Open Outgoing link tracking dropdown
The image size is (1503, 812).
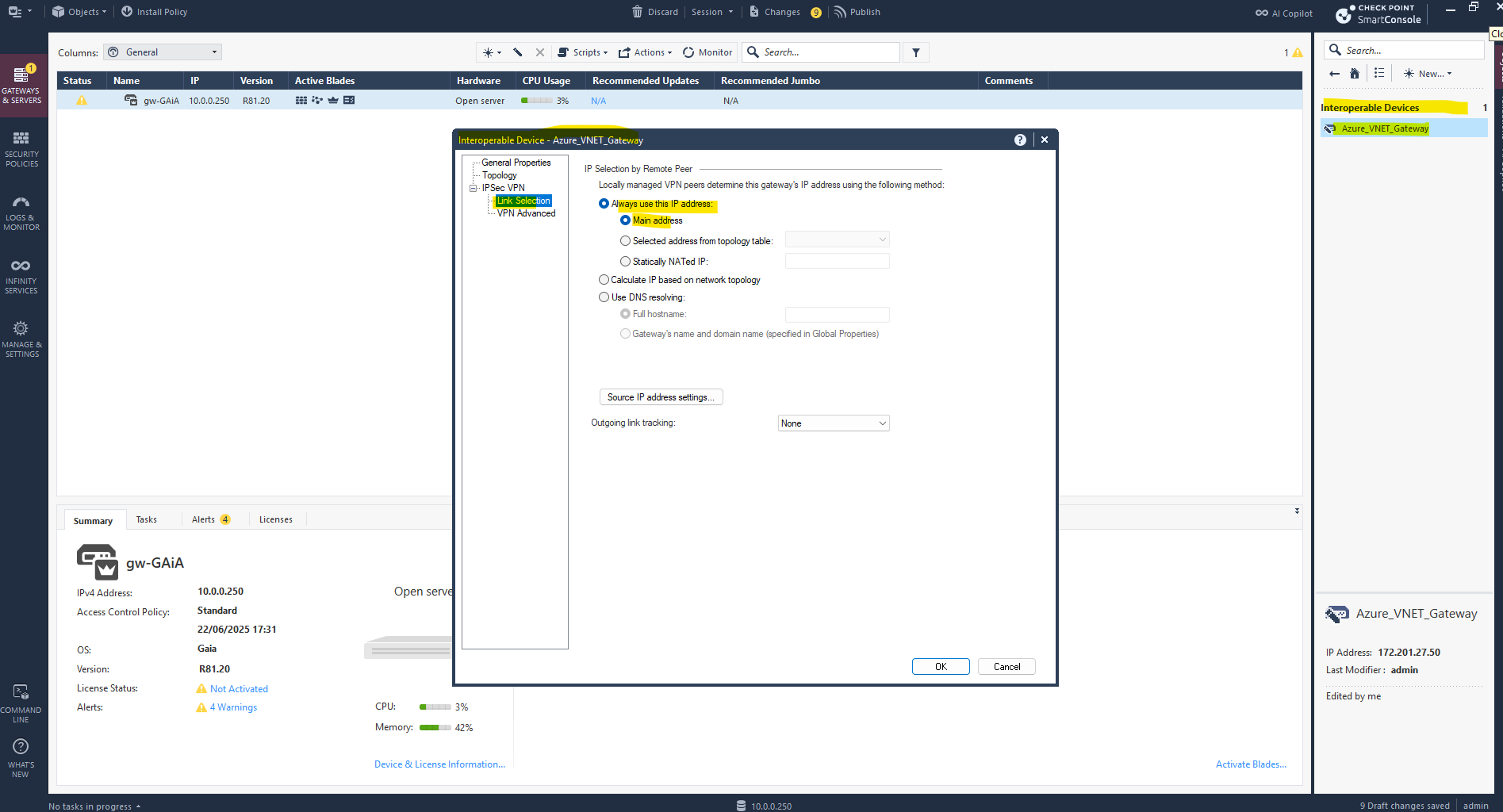click(x=834, y=423)
